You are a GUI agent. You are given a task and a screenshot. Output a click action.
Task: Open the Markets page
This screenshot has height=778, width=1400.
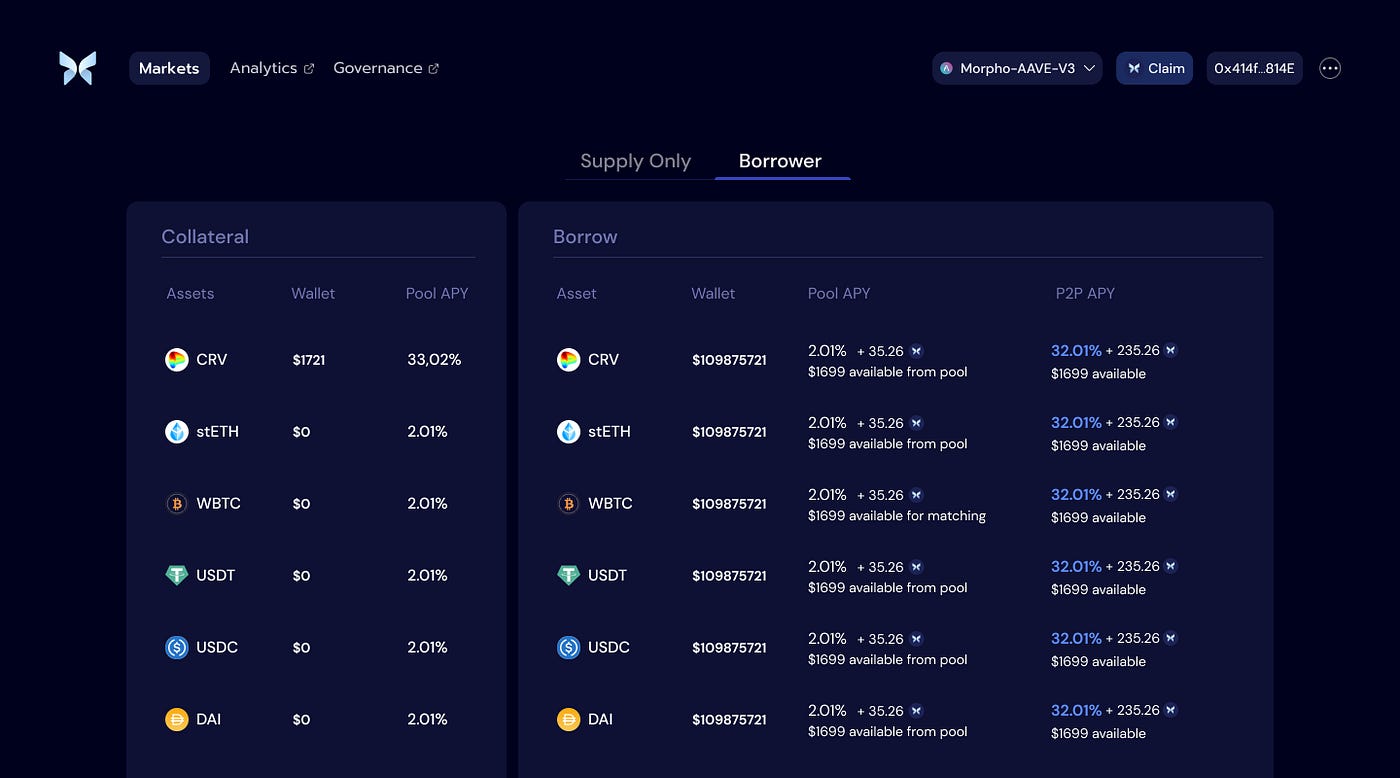click(x=169, y=68)
